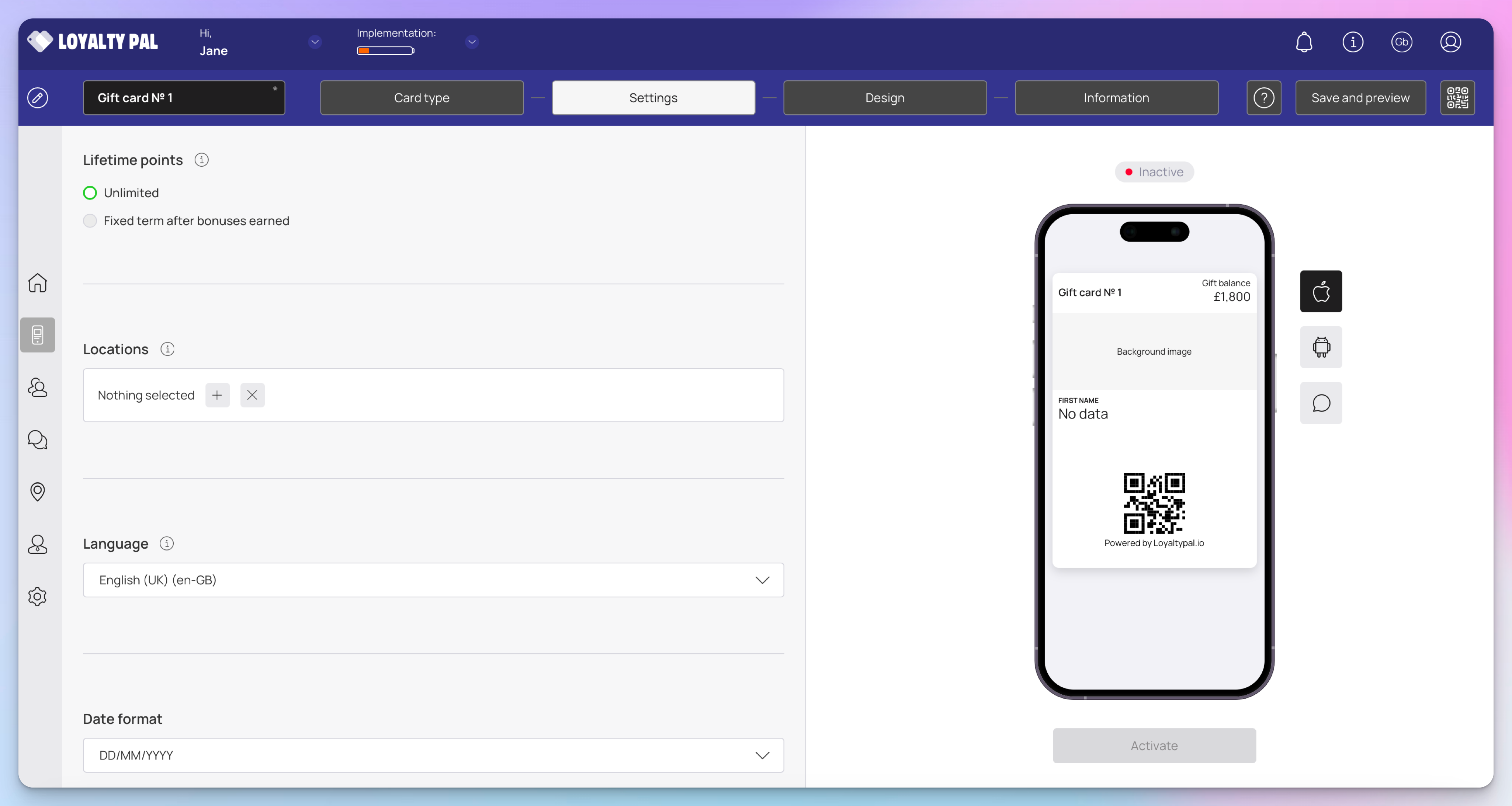Select Fixed term after bonuses earned
This screenshot has width=1512, height=806.
(90, 221)
